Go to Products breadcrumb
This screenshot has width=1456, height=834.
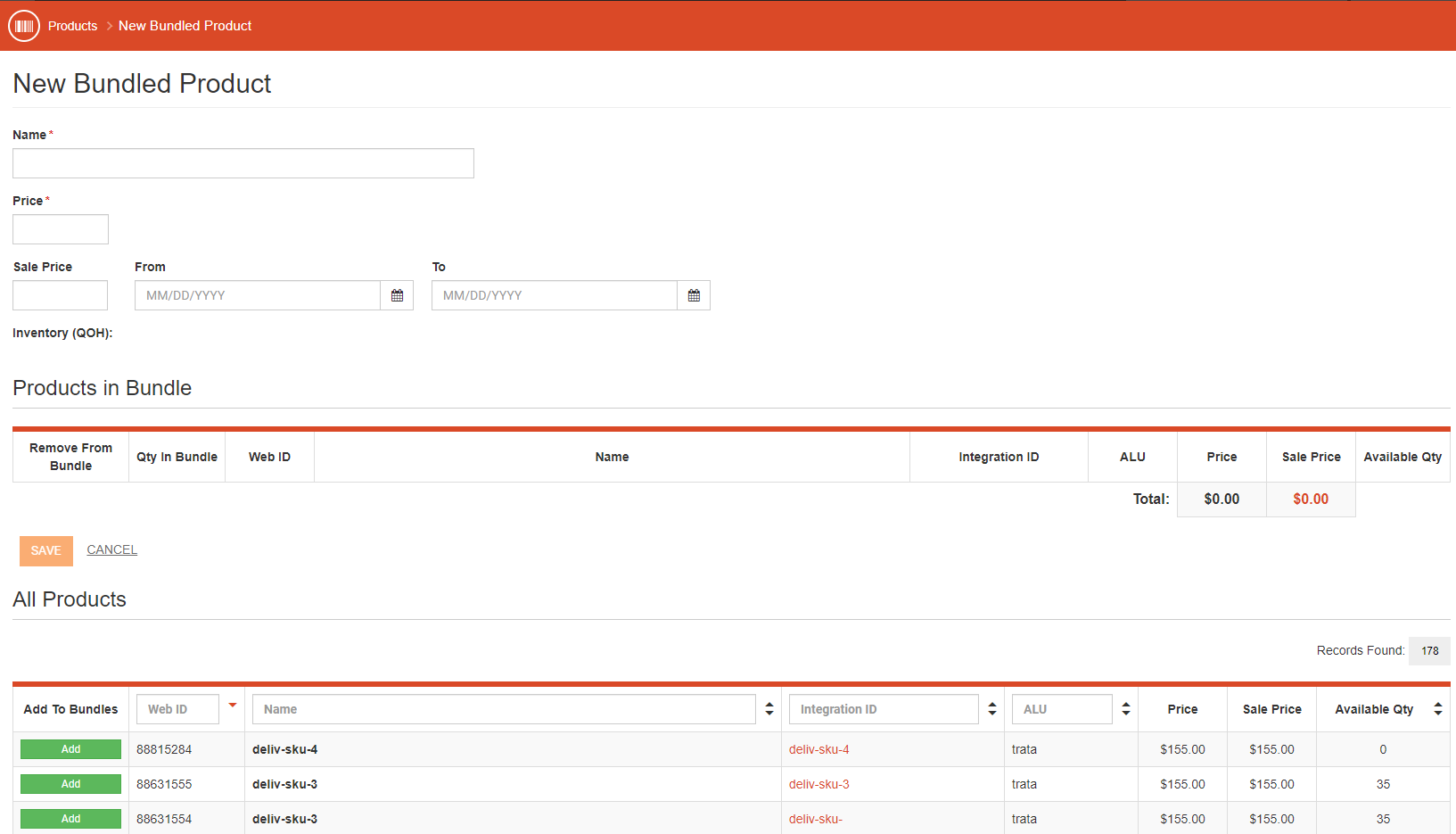click(72, 26)
